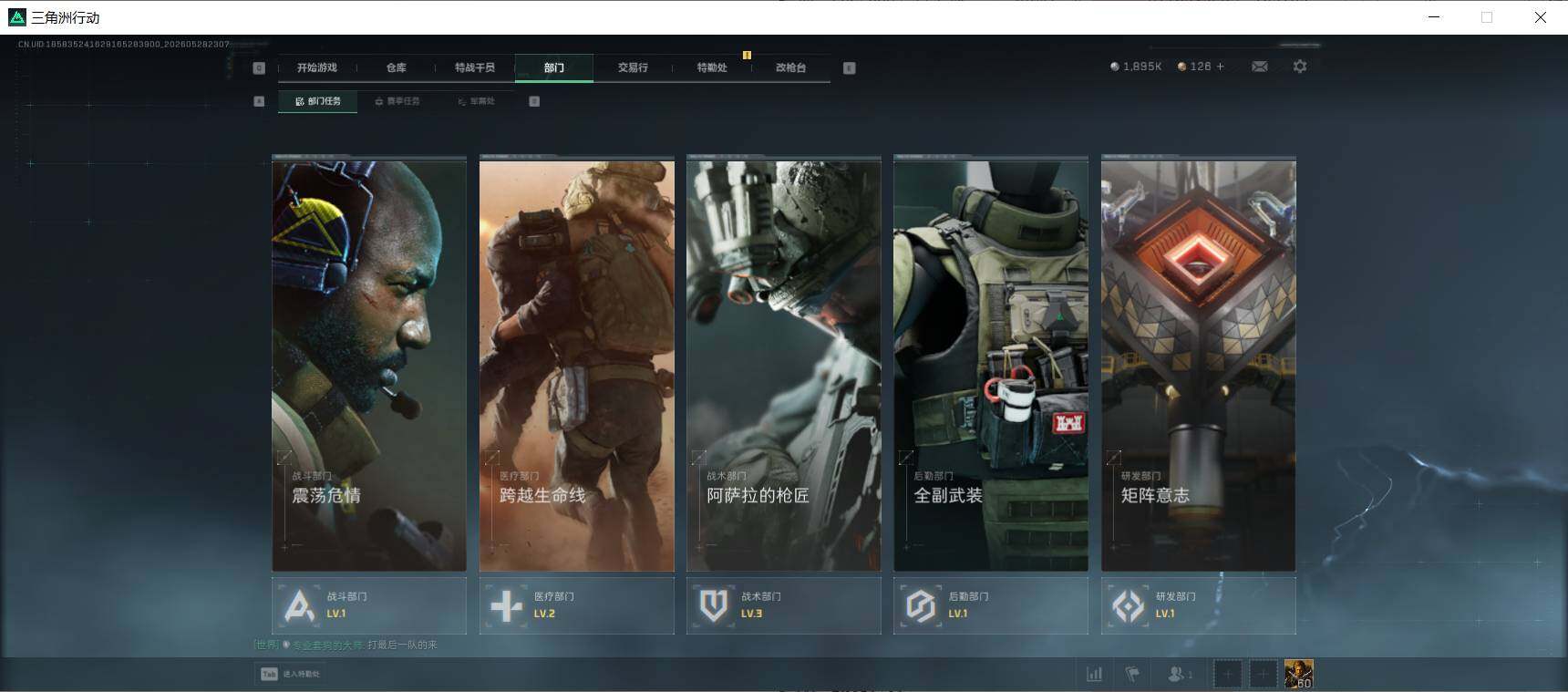Image resolution: width=1568 pixels, height=692 pixels.
Task: Click the second empty squad slot plus
Action: [1263, 674]
